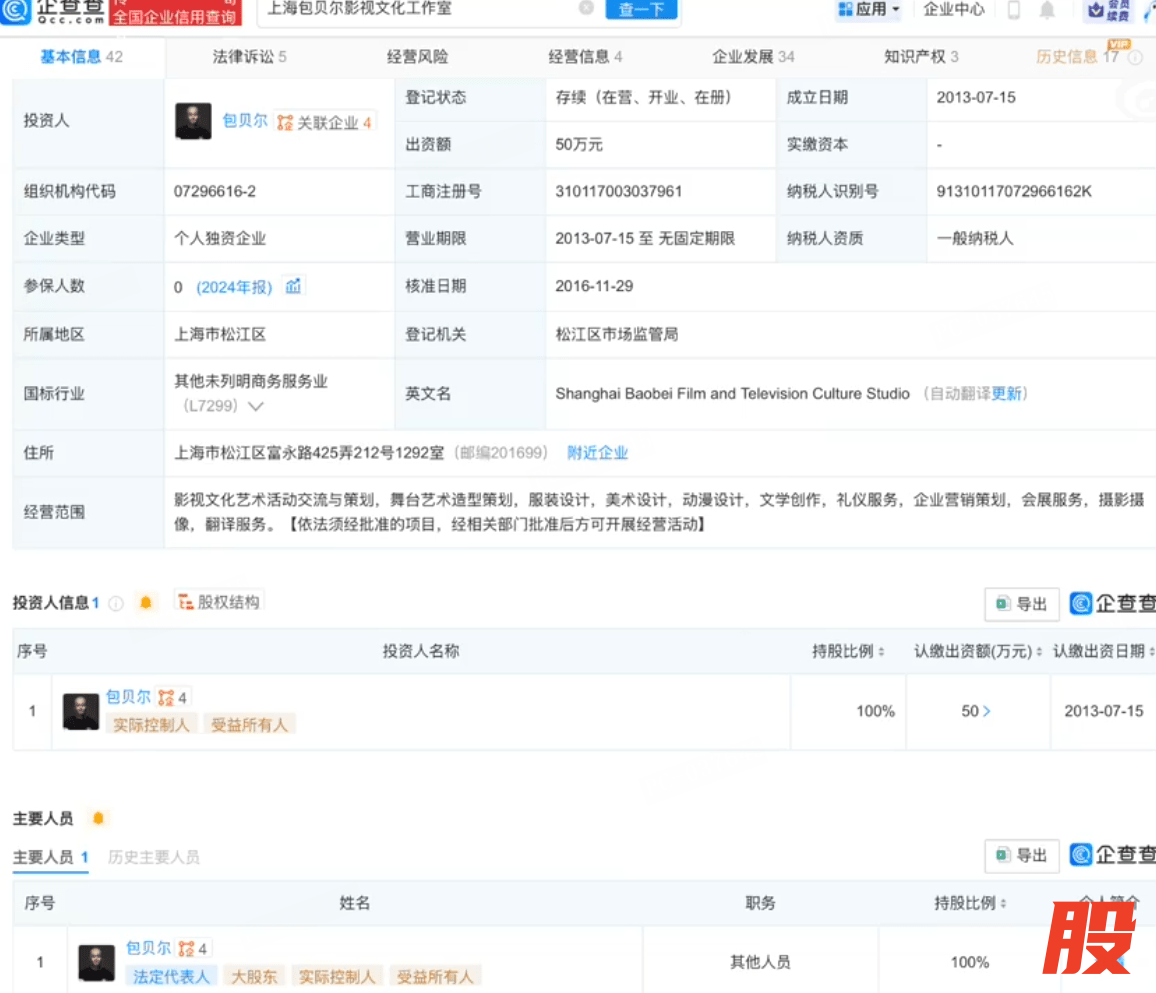Viewport: 1156px width, 993px height.
Task: Click 实际控制人 tag in personnel row
Action: (337, 977)
